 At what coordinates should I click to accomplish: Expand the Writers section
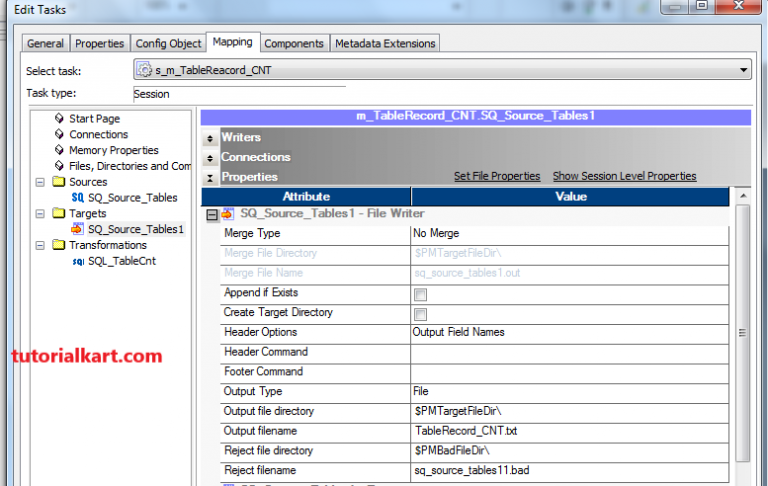pyautogui.click(x=209, y=139)
